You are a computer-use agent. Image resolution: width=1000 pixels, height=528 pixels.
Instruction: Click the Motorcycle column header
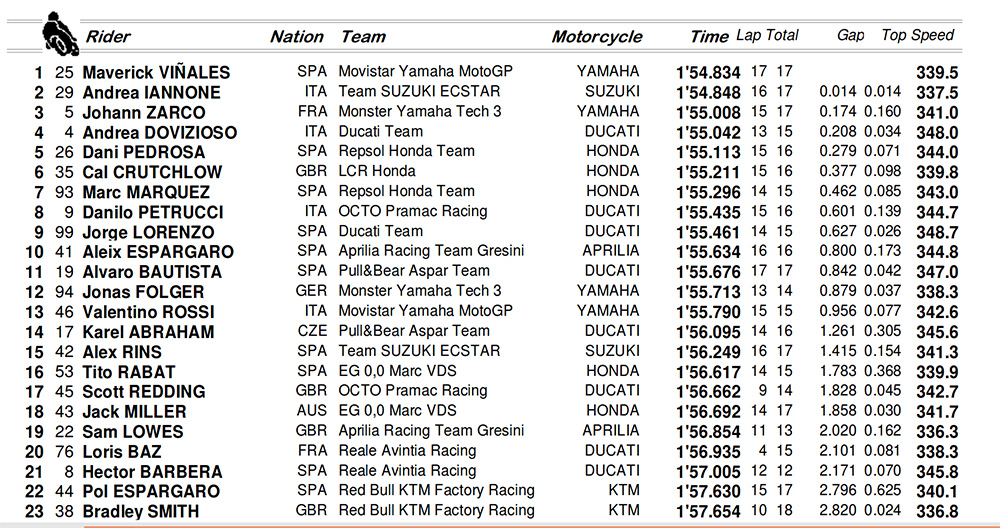[x=597, y=37]
